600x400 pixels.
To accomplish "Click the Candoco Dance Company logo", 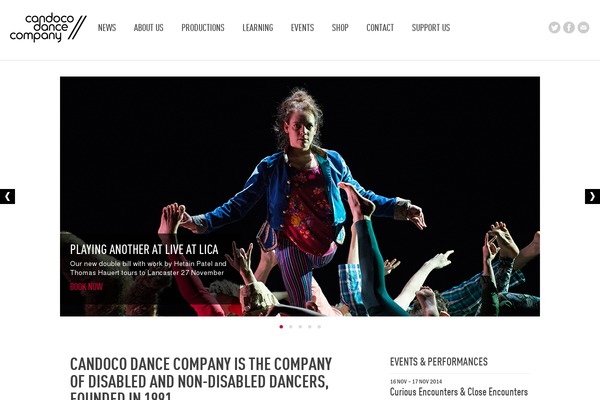I will click(x=48, y=28).
